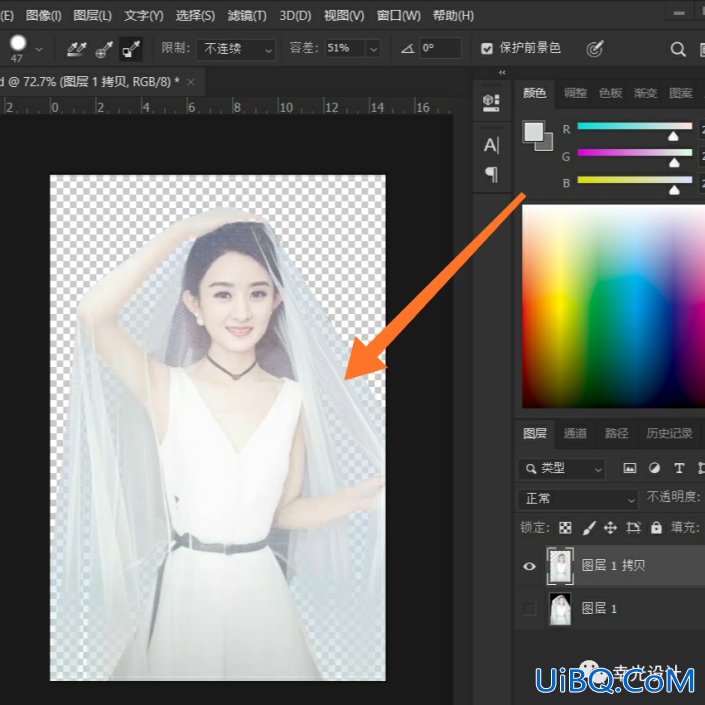
Task: Open the 3D(D) menu
Action: pyautogui.click(x=295, y=16)
